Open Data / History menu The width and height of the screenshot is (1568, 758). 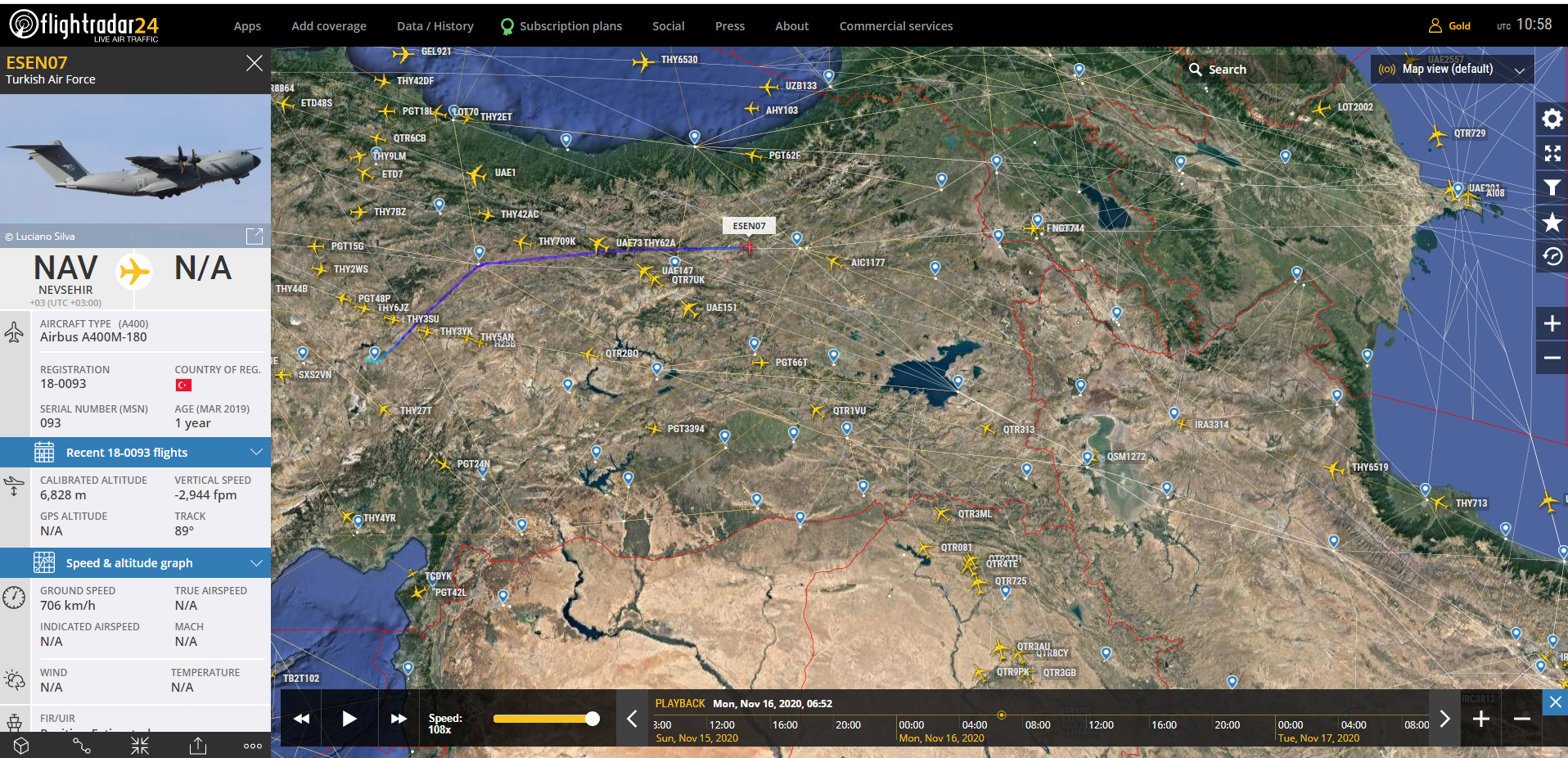pyautogui.click(x=435, y=26)
